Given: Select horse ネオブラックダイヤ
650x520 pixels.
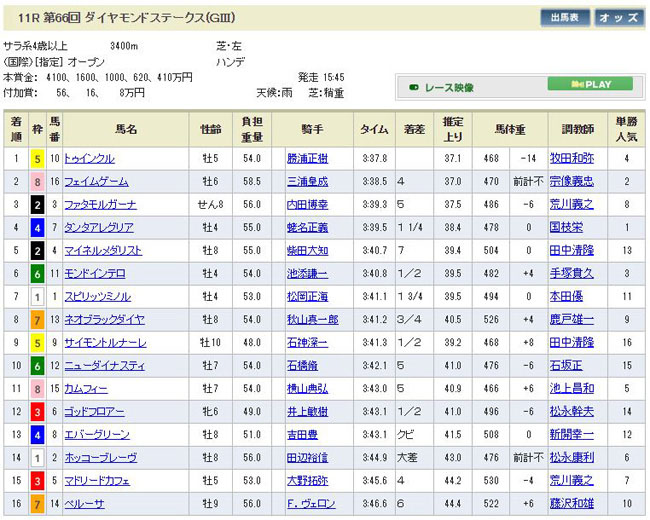Looking at the screenshot, I should 103,319.
